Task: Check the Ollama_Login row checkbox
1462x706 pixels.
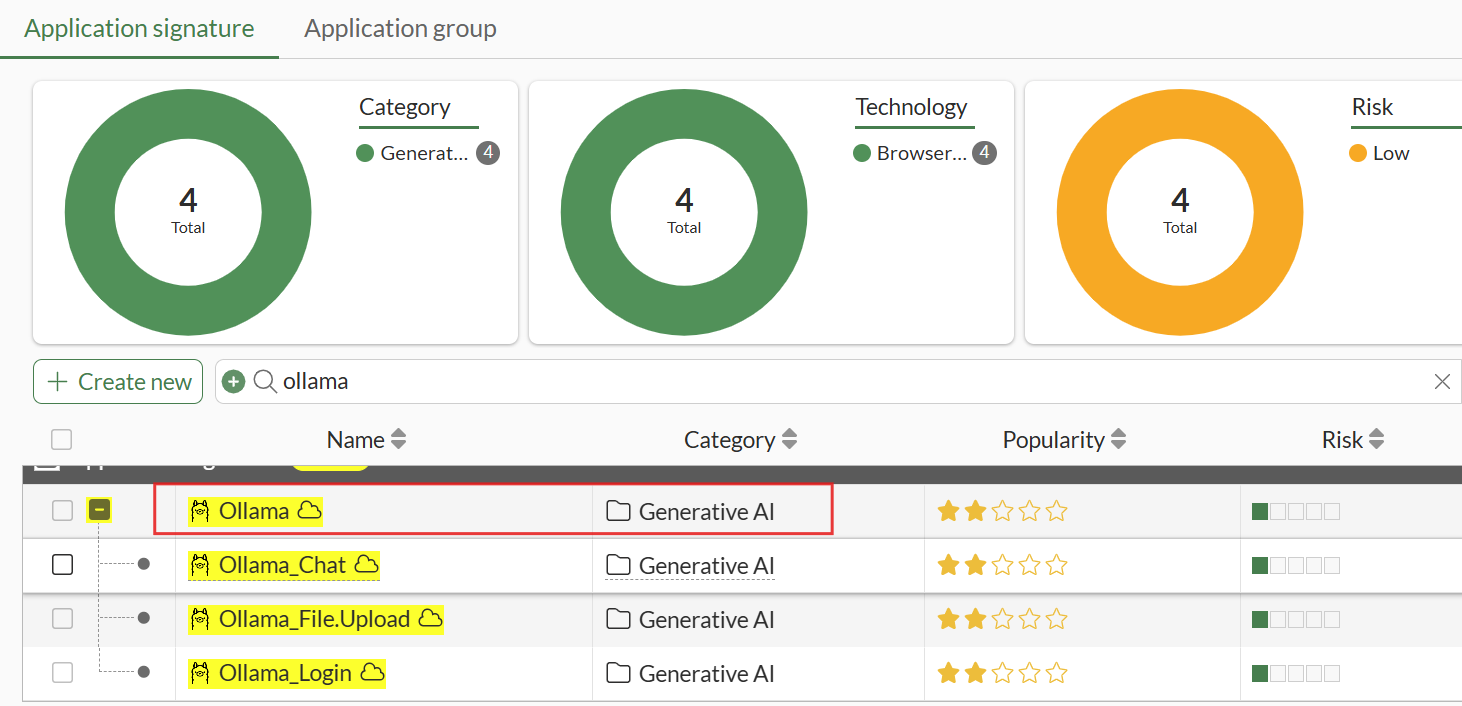Action: [62, 673]
